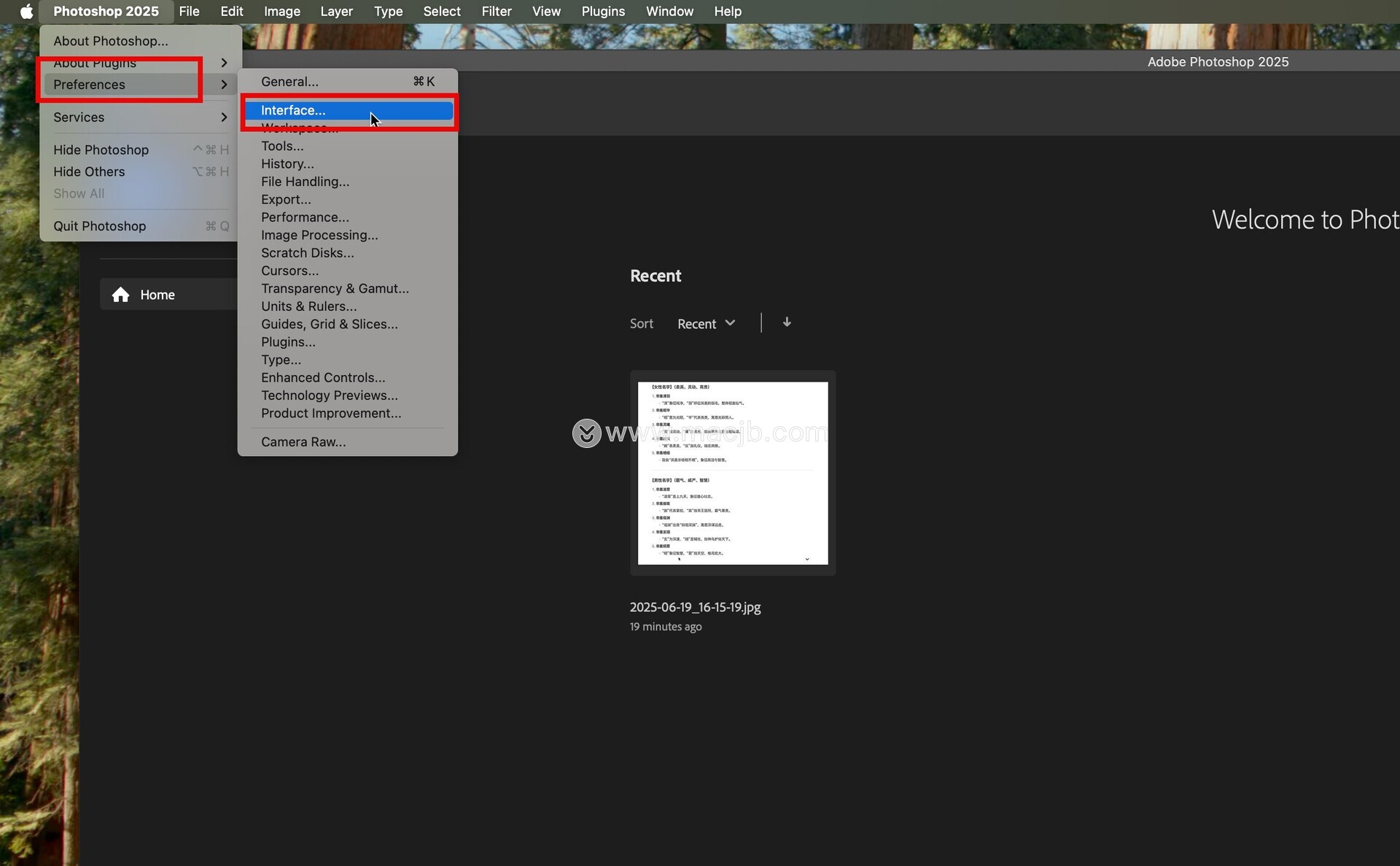The width and height of the screenshot is (1400, 866).
Task: Open the Apple menu
Action: point(26,11)
